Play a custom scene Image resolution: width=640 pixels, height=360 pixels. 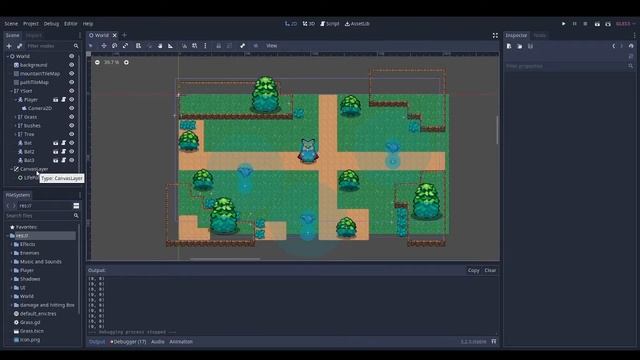coord(608,24)
